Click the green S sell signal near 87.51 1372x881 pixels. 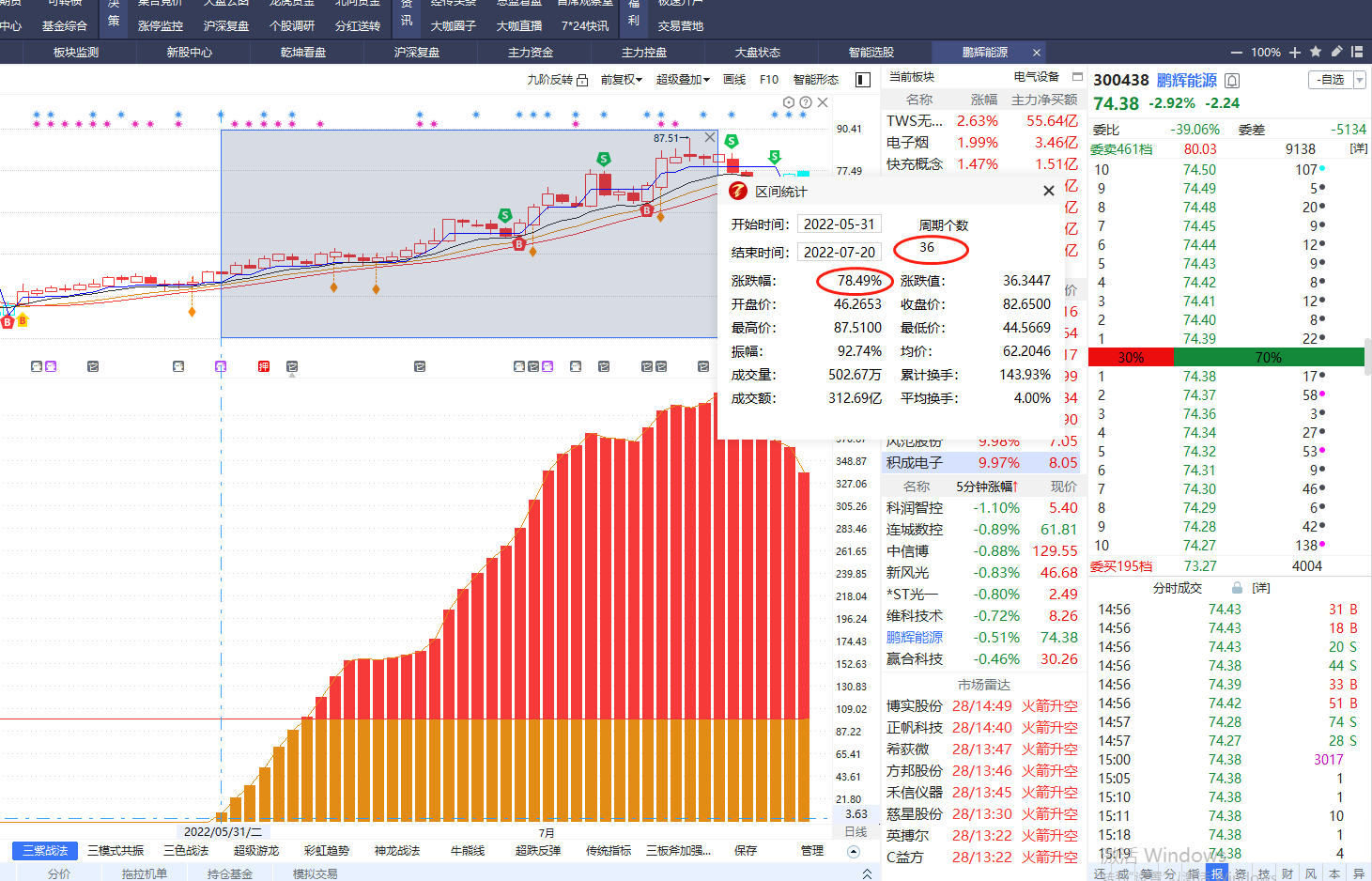[x=731, y=141]
